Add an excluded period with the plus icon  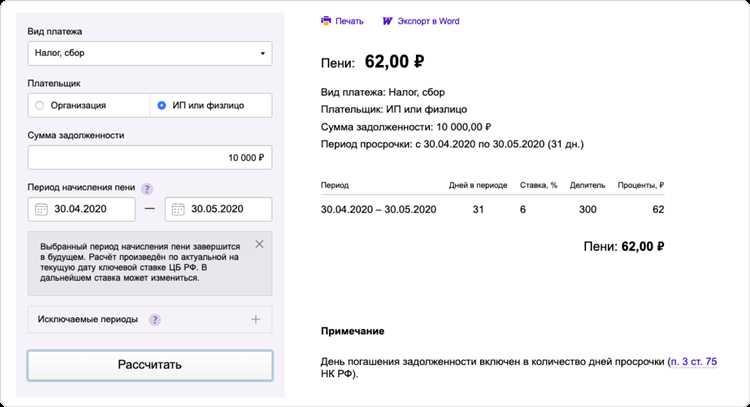point(255,319)
